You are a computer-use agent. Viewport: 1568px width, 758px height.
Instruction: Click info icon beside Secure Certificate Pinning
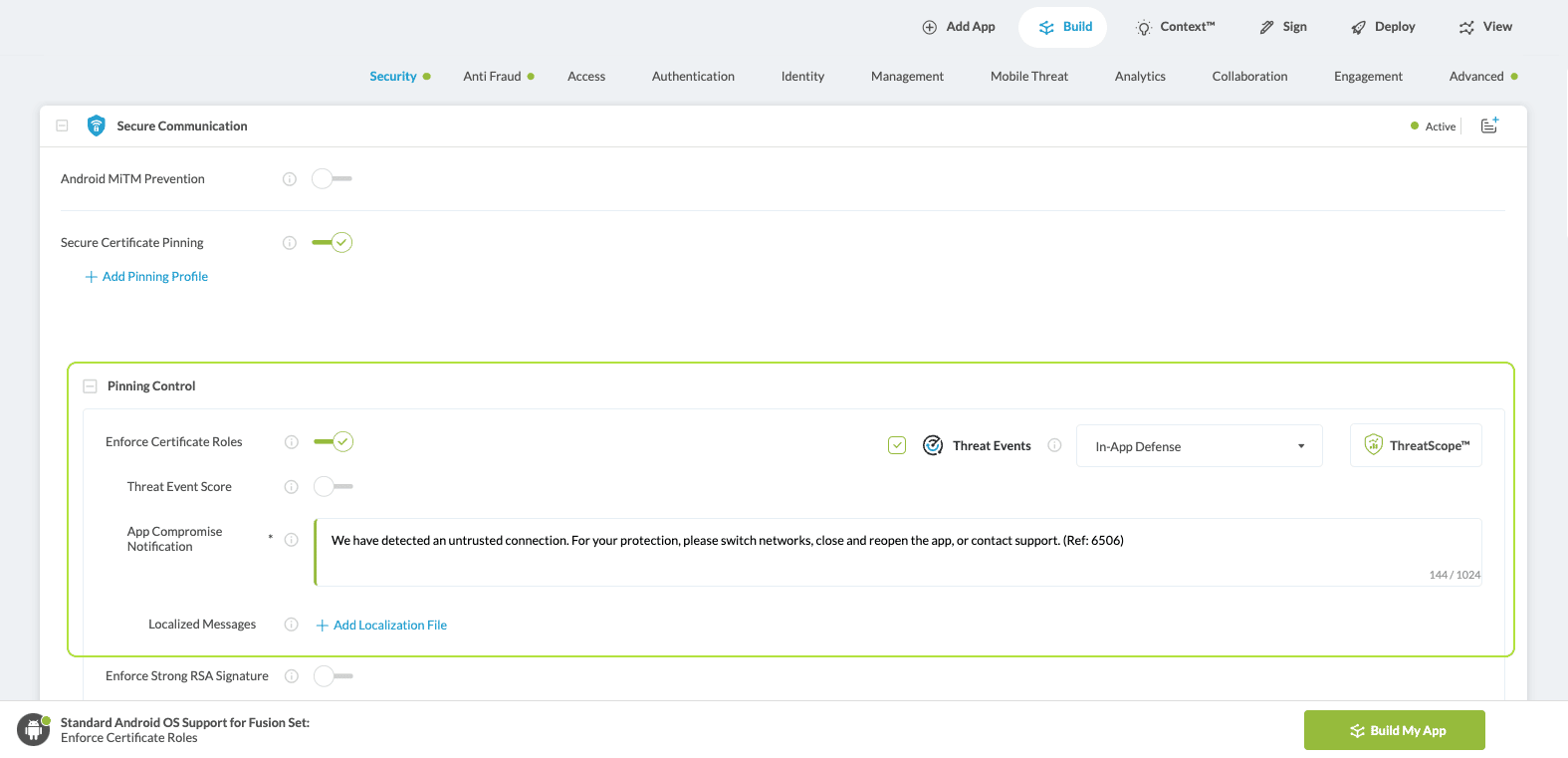tap(290, 243)
